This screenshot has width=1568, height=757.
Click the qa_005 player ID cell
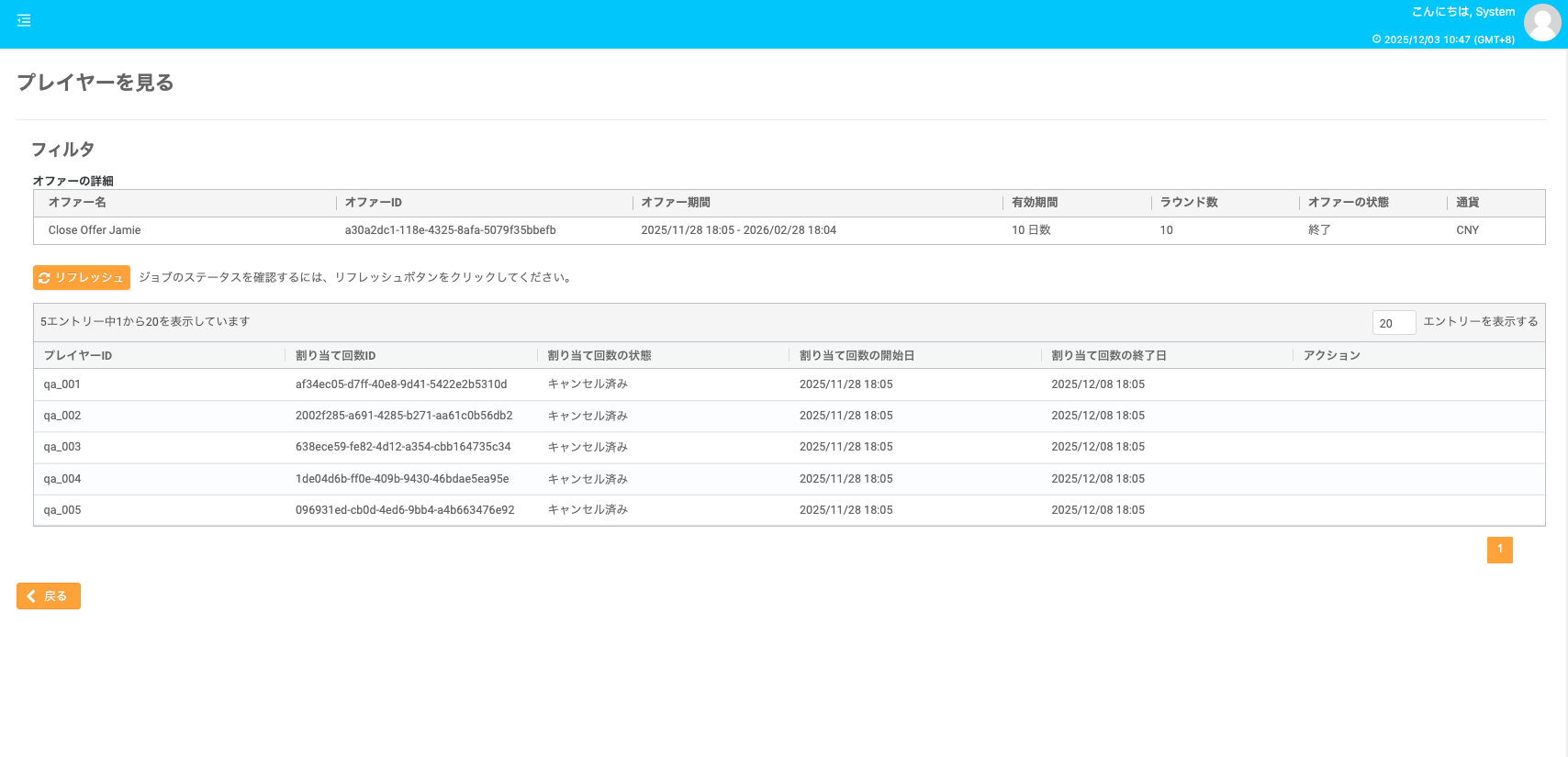62,510
